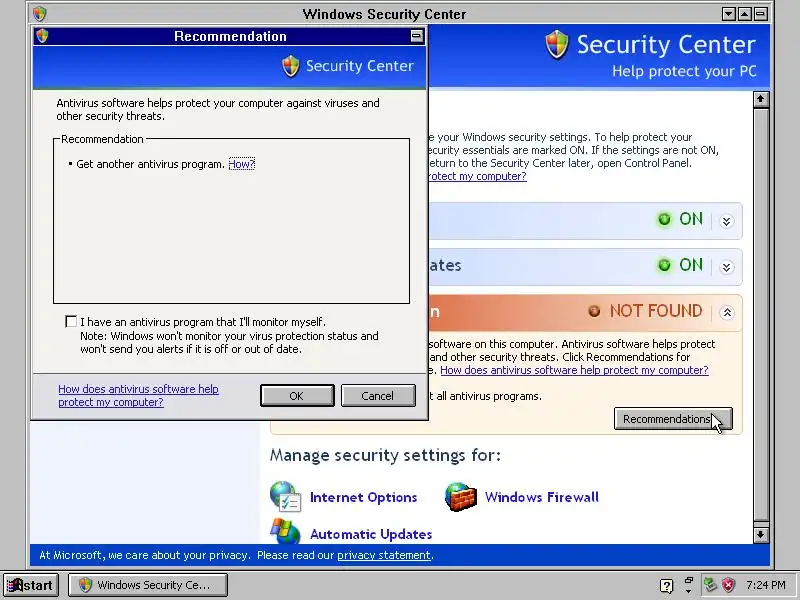Open the 'How?' link in Recommendation box

[x=241, y=164]
